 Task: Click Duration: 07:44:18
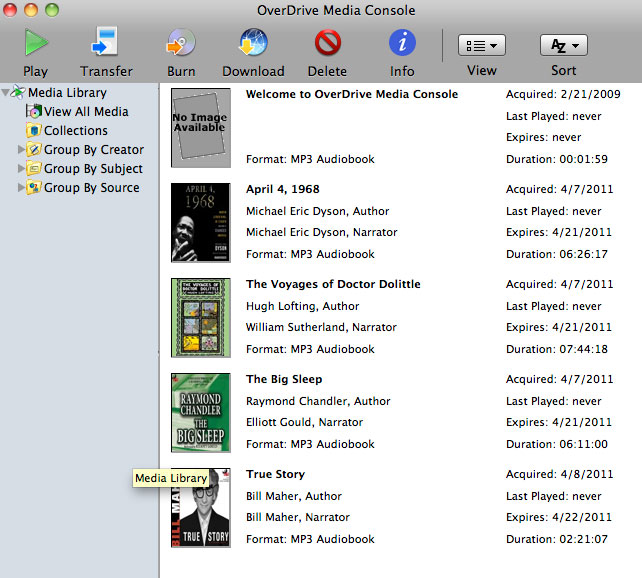tap(557, 349)
